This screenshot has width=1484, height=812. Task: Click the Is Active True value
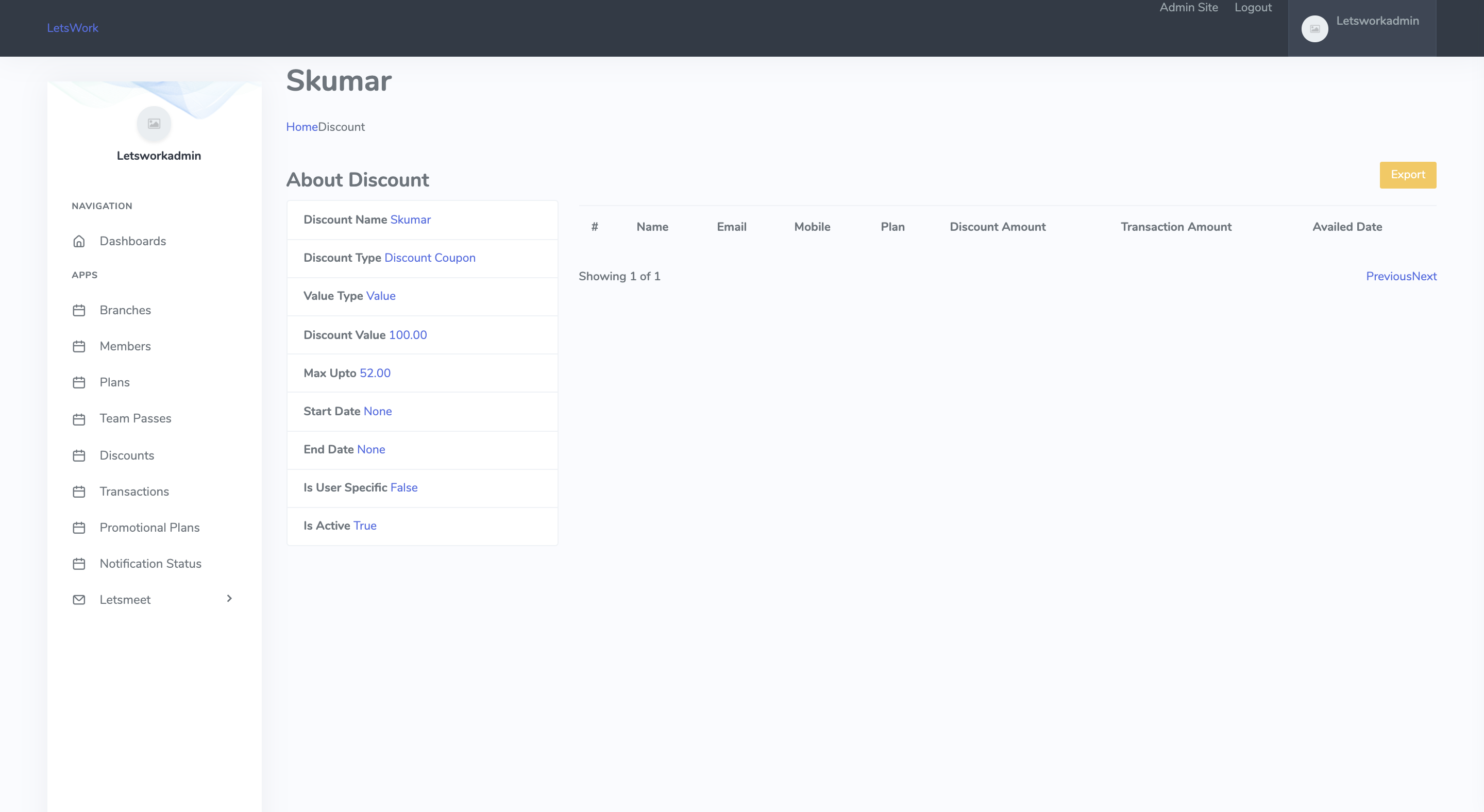(365, 526)
